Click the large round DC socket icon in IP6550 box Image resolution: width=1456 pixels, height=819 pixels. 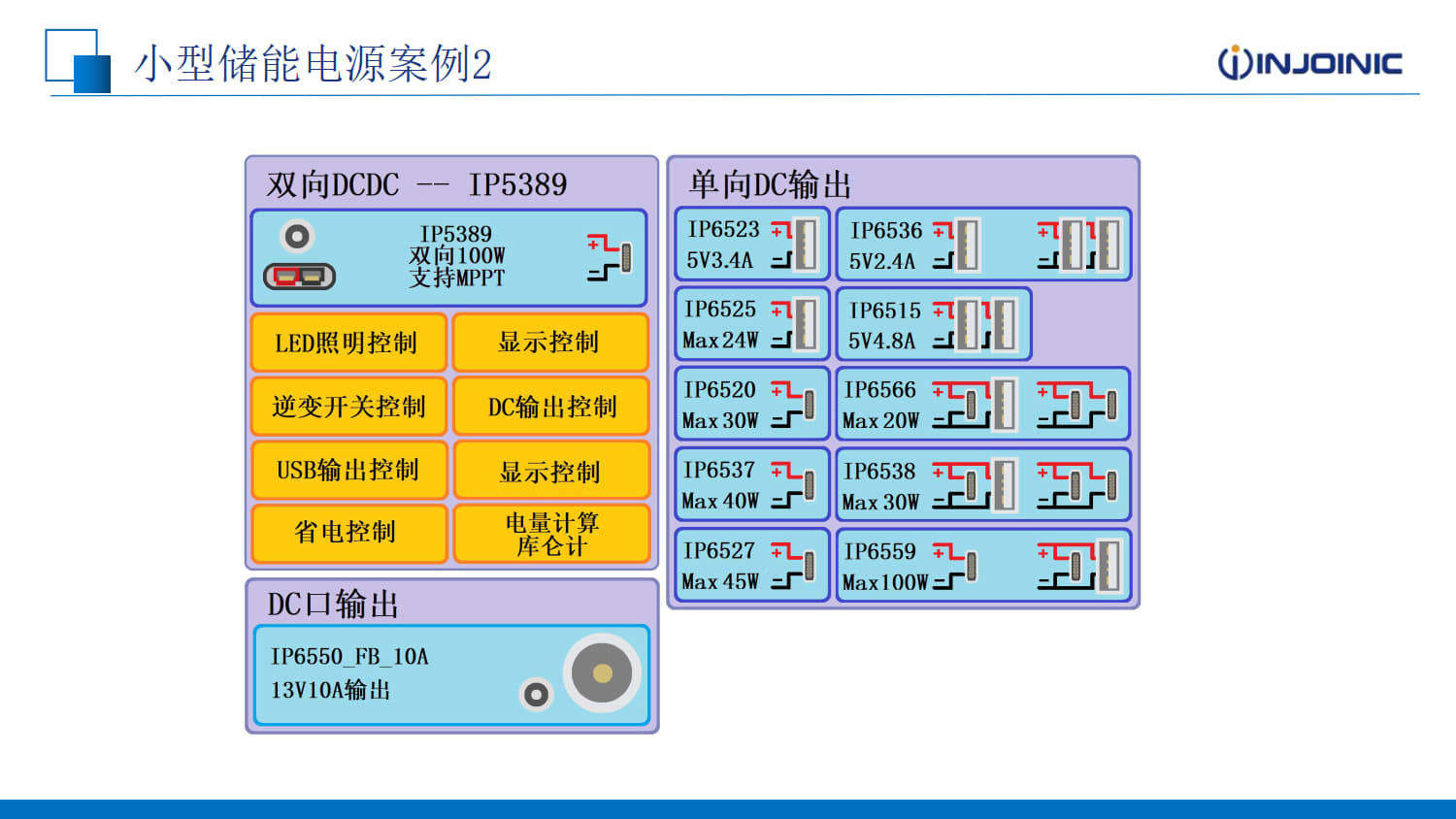(x=602, y=672)
